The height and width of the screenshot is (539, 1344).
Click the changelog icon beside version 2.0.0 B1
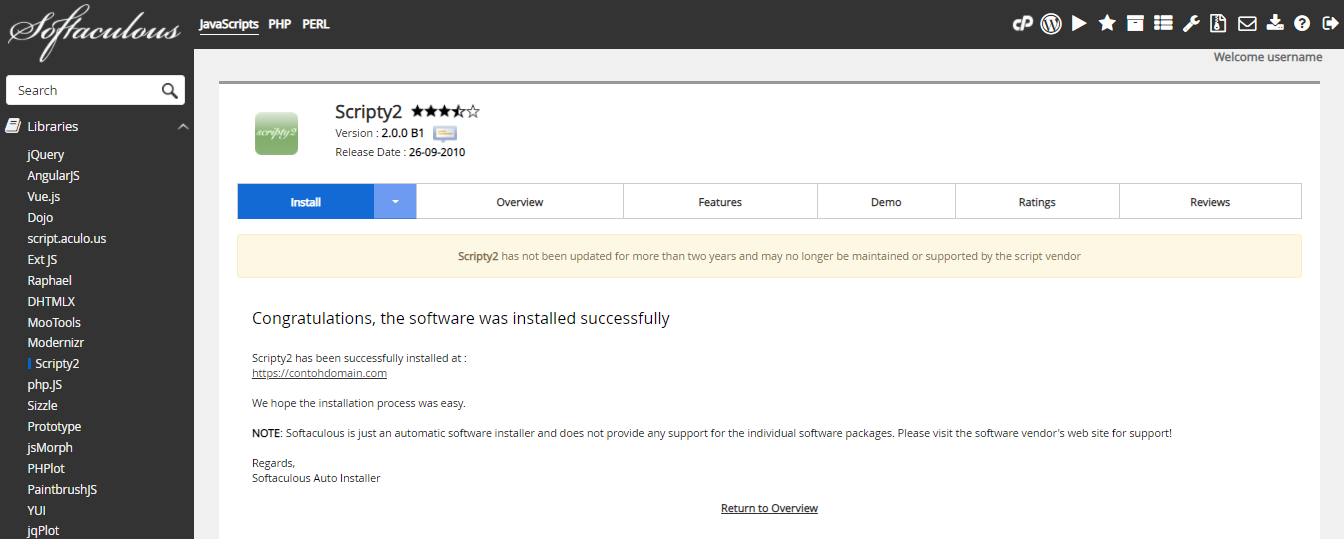tap(445, 133)
